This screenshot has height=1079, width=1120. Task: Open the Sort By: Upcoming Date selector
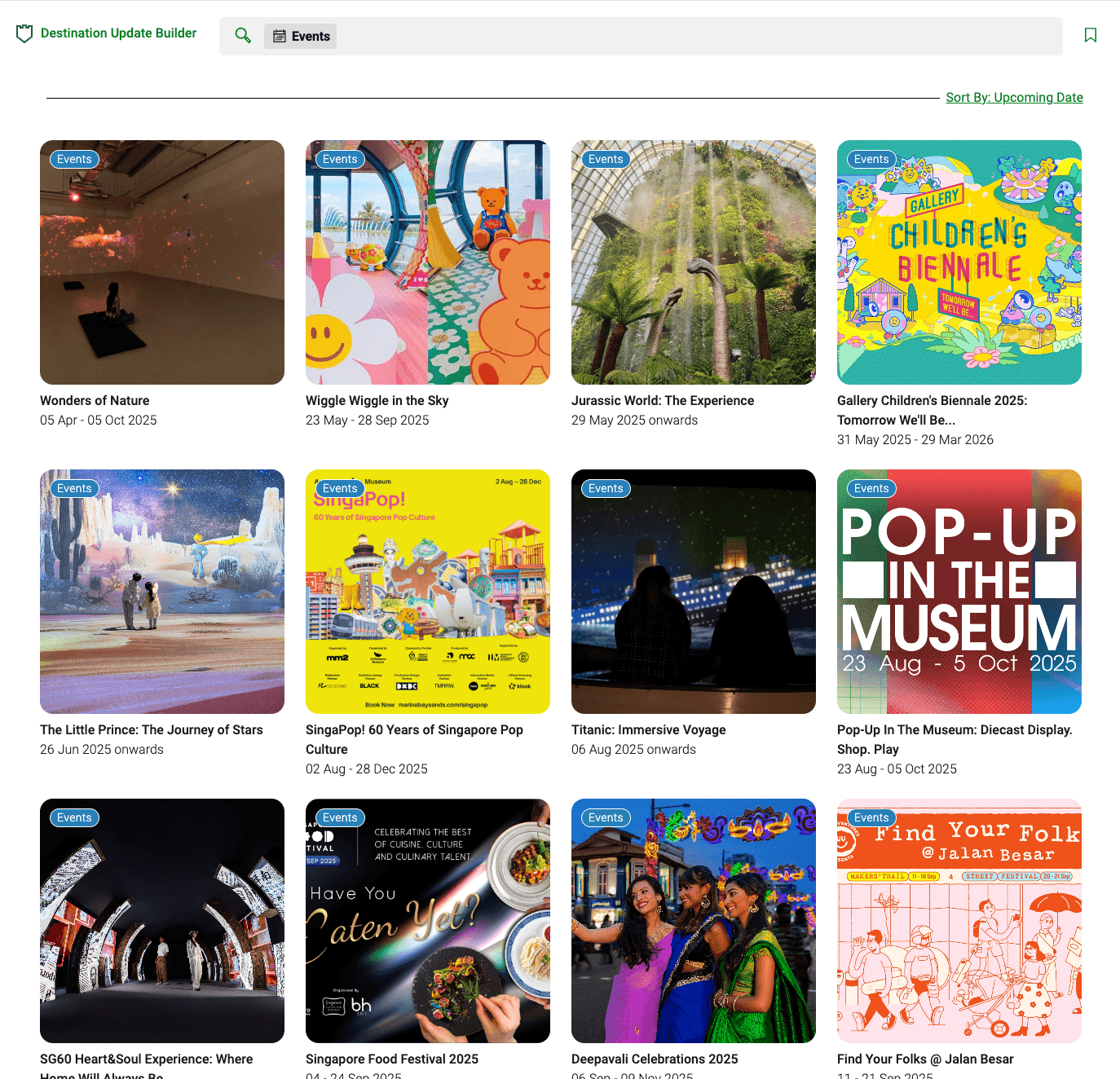coord(1014,97)
